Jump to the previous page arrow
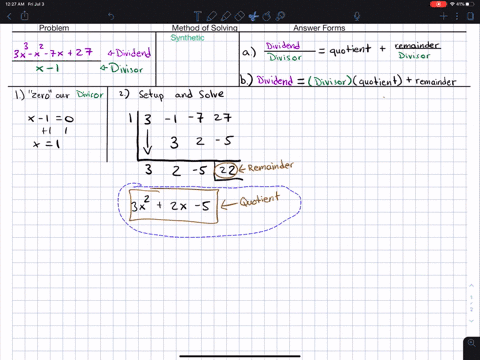This screenshot has width=480, height=360. 471,286
